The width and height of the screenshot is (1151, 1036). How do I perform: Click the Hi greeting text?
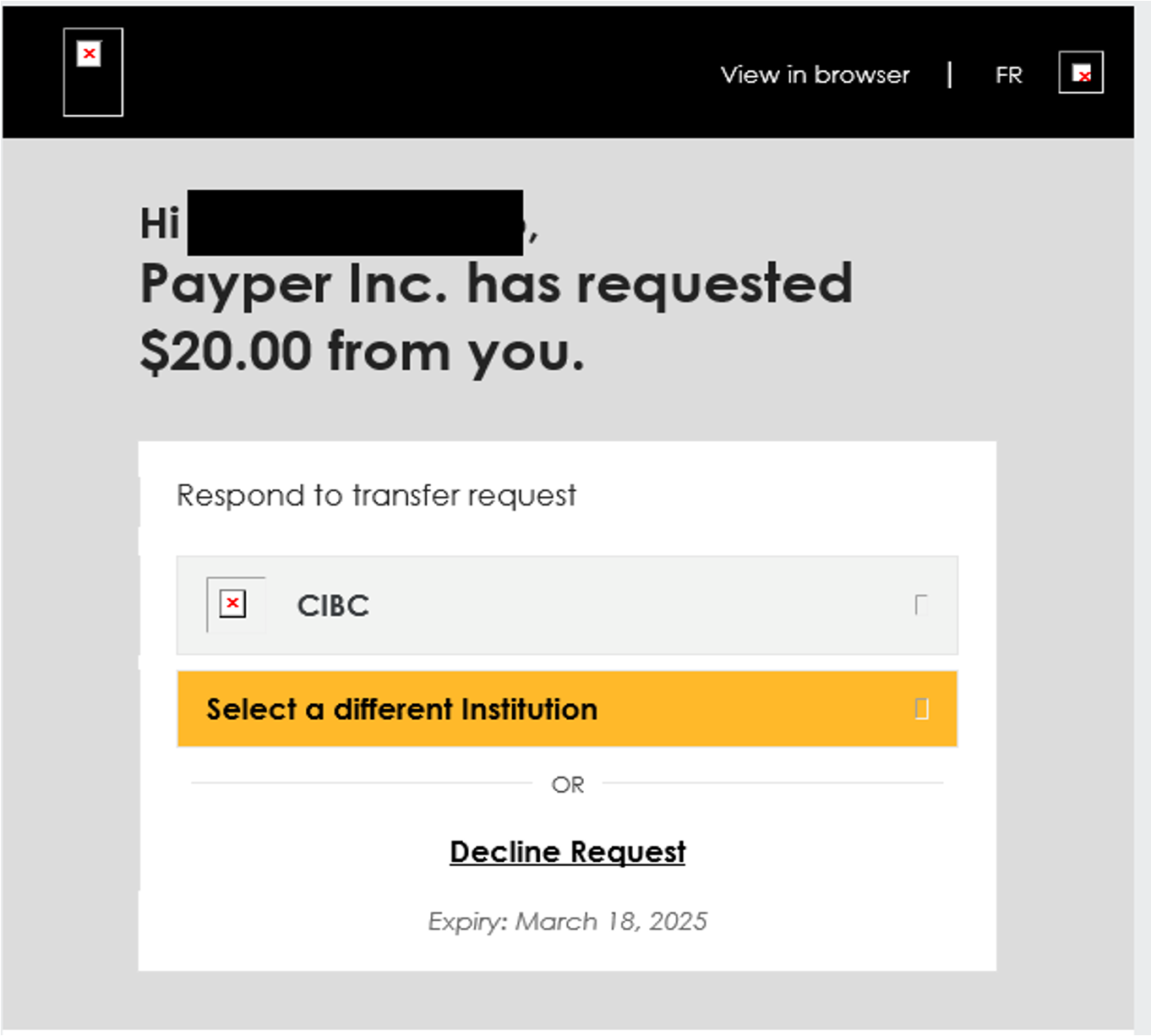(x=160, y=225)
